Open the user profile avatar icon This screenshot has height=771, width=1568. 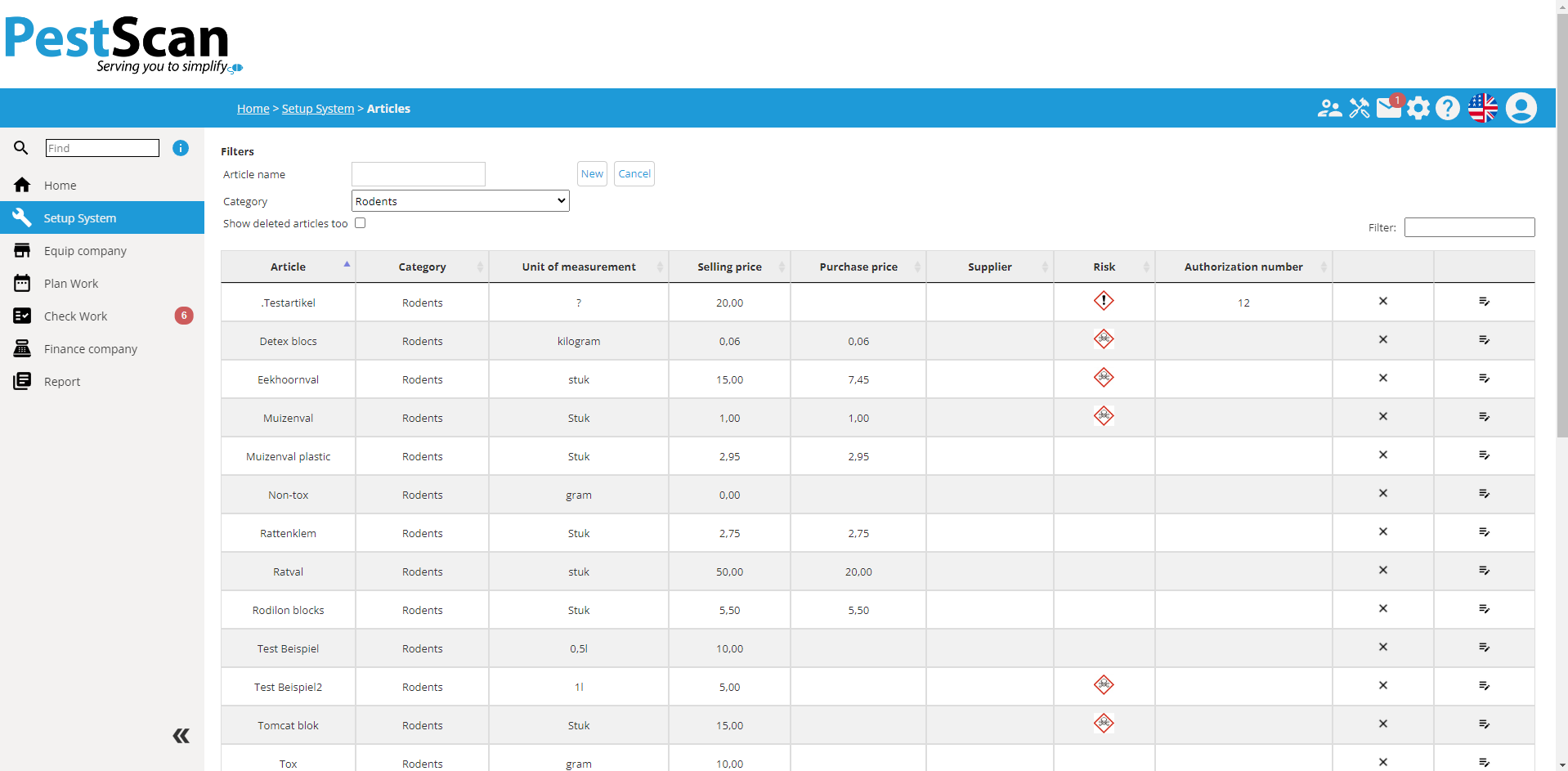pyautogui.click(x=1521, y=108)
